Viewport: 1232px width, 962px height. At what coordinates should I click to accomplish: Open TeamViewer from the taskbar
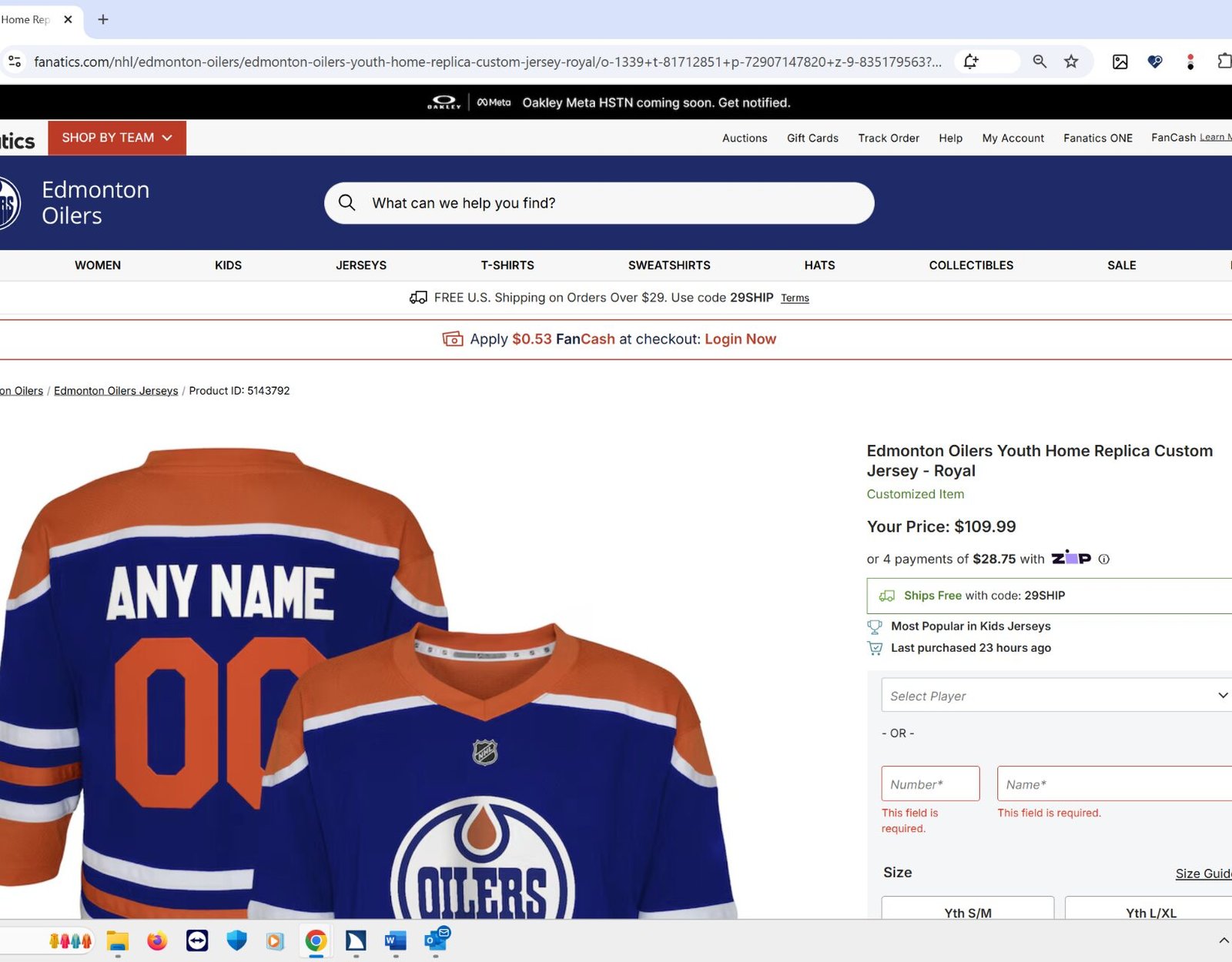point(197,940)
